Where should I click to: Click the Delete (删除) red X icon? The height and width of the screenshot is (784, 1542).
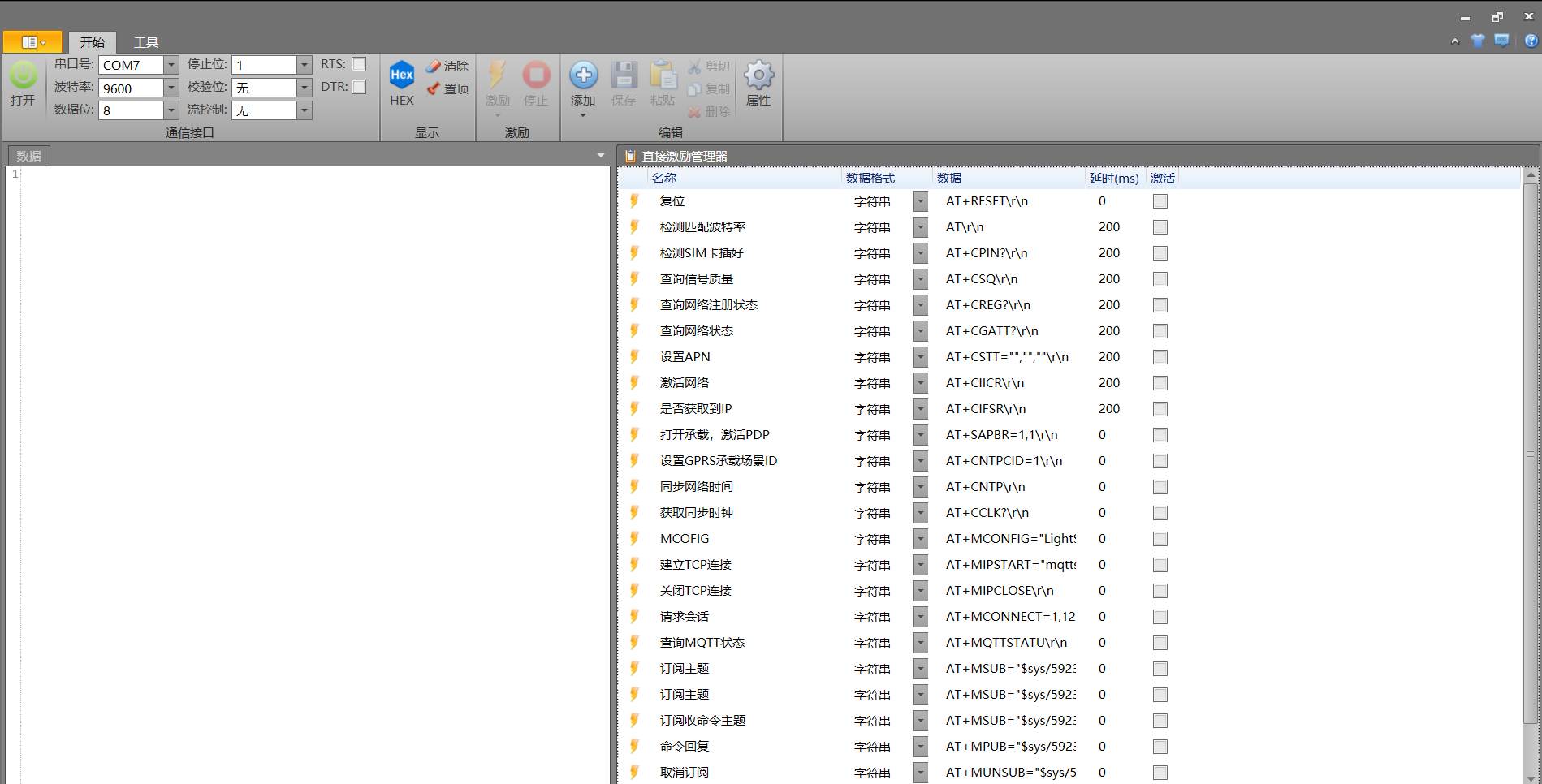694,111
